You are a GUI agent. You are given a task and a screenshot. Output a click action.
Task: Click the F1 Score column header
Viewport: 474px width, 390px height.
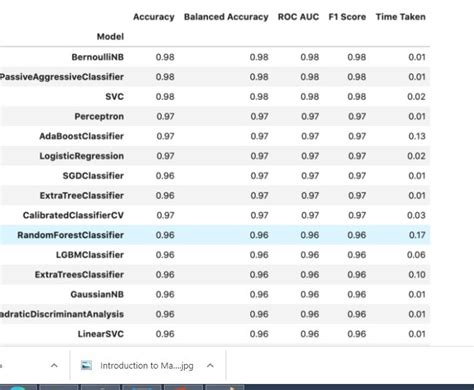coord(347,17)
